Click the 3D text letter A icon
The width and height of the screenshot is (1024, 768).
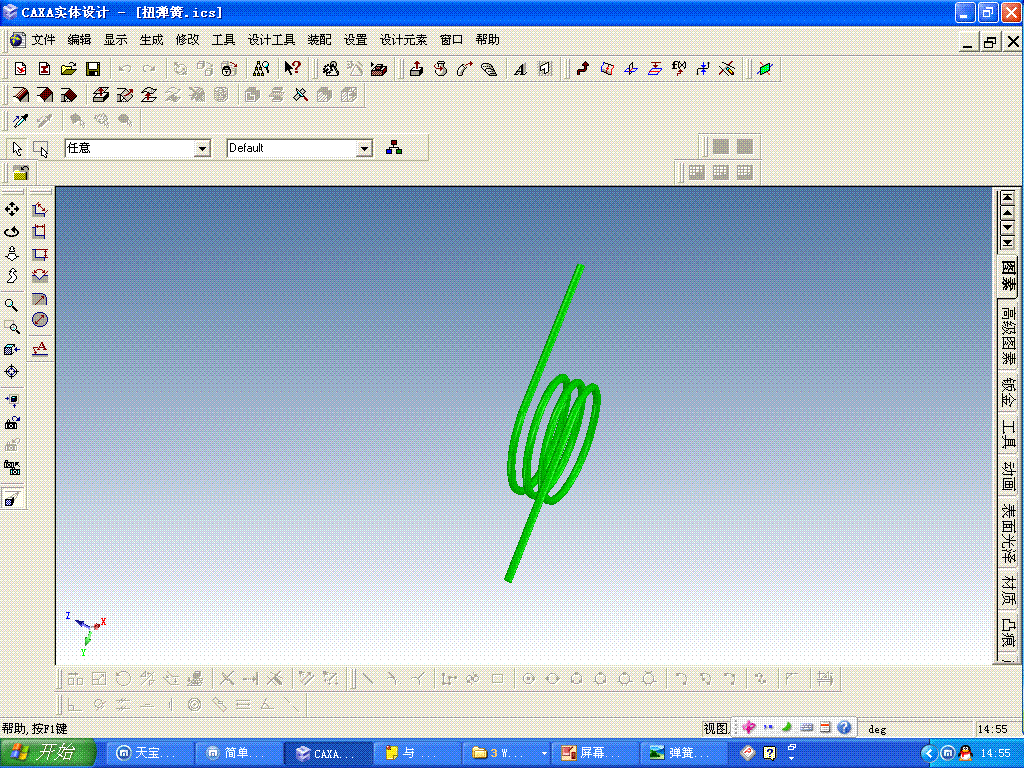(520, 69)
